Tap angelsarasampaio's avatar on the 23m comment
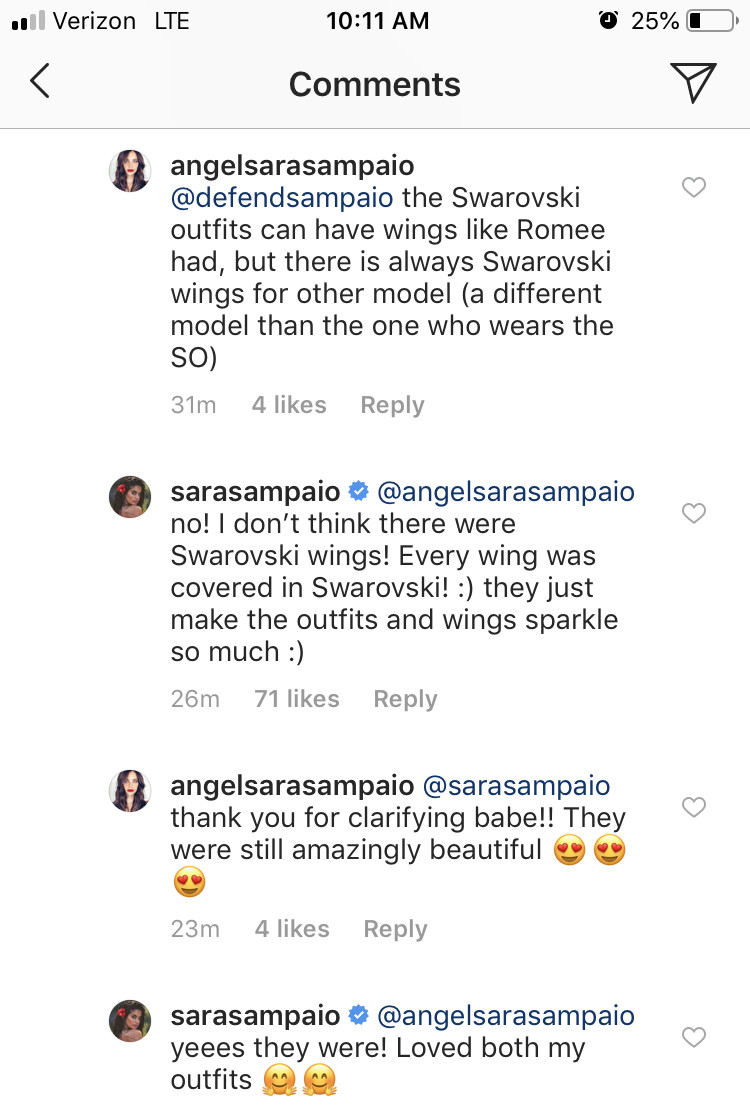750x1108 pixels. [130, 791]
